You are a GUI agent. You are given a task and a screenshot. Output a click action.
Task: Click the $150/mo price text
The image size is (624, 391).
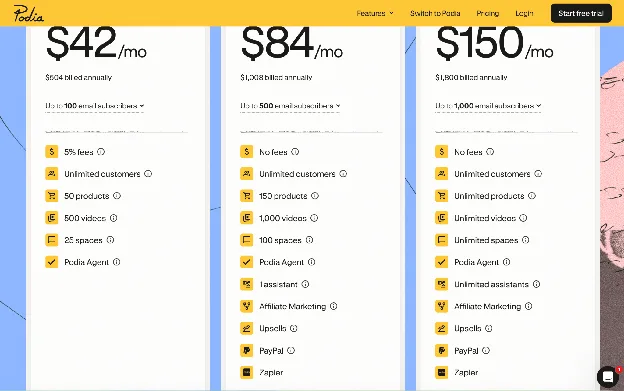point(494,43)
